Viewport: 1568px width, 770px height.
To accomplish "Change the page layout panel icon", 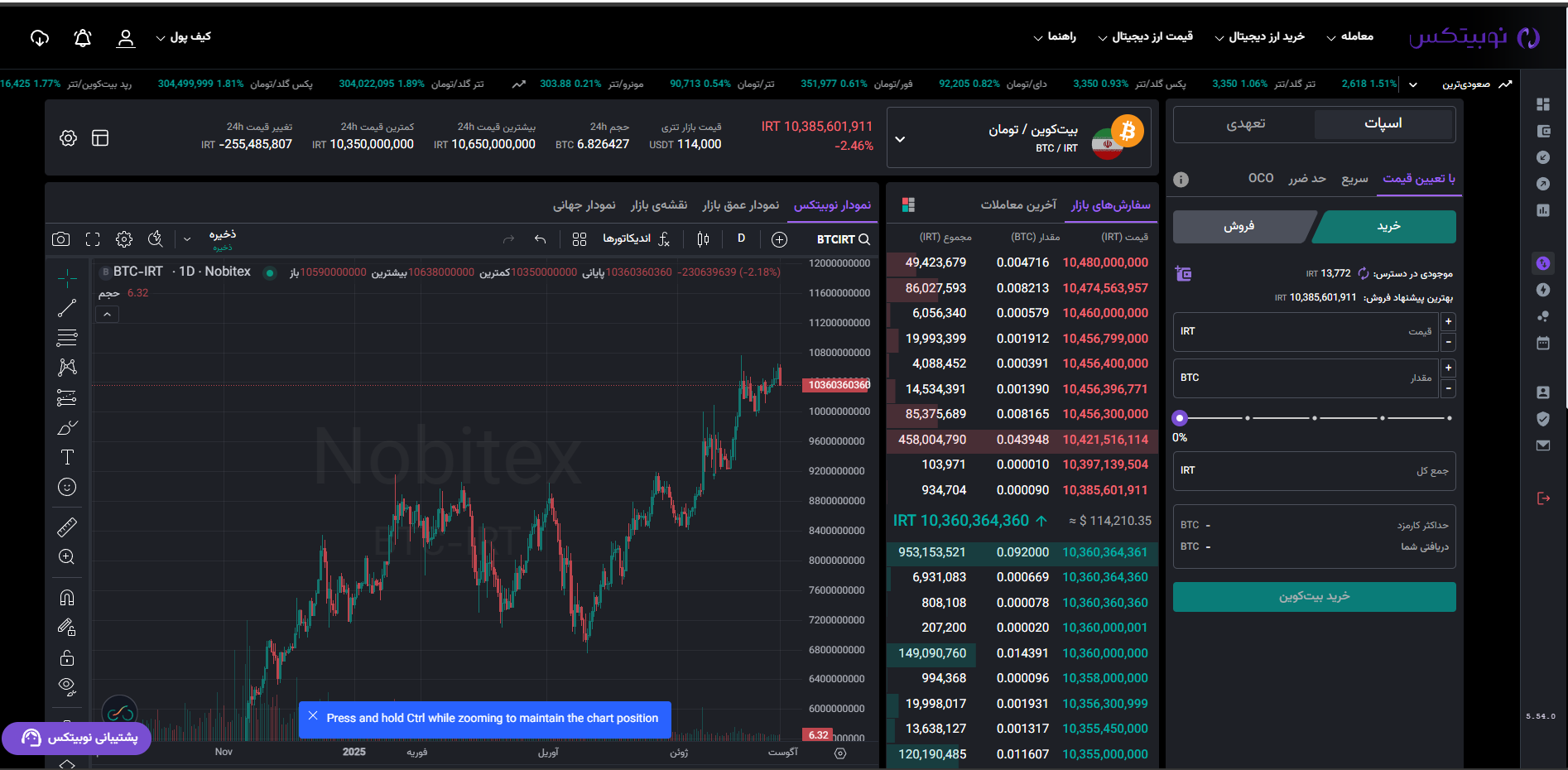I will tap(100, 138).
